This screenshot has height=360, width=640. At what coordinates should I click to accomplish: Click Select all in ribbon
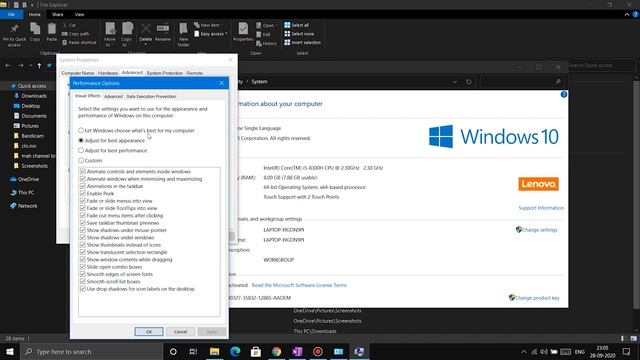click(x=296, y=25)
